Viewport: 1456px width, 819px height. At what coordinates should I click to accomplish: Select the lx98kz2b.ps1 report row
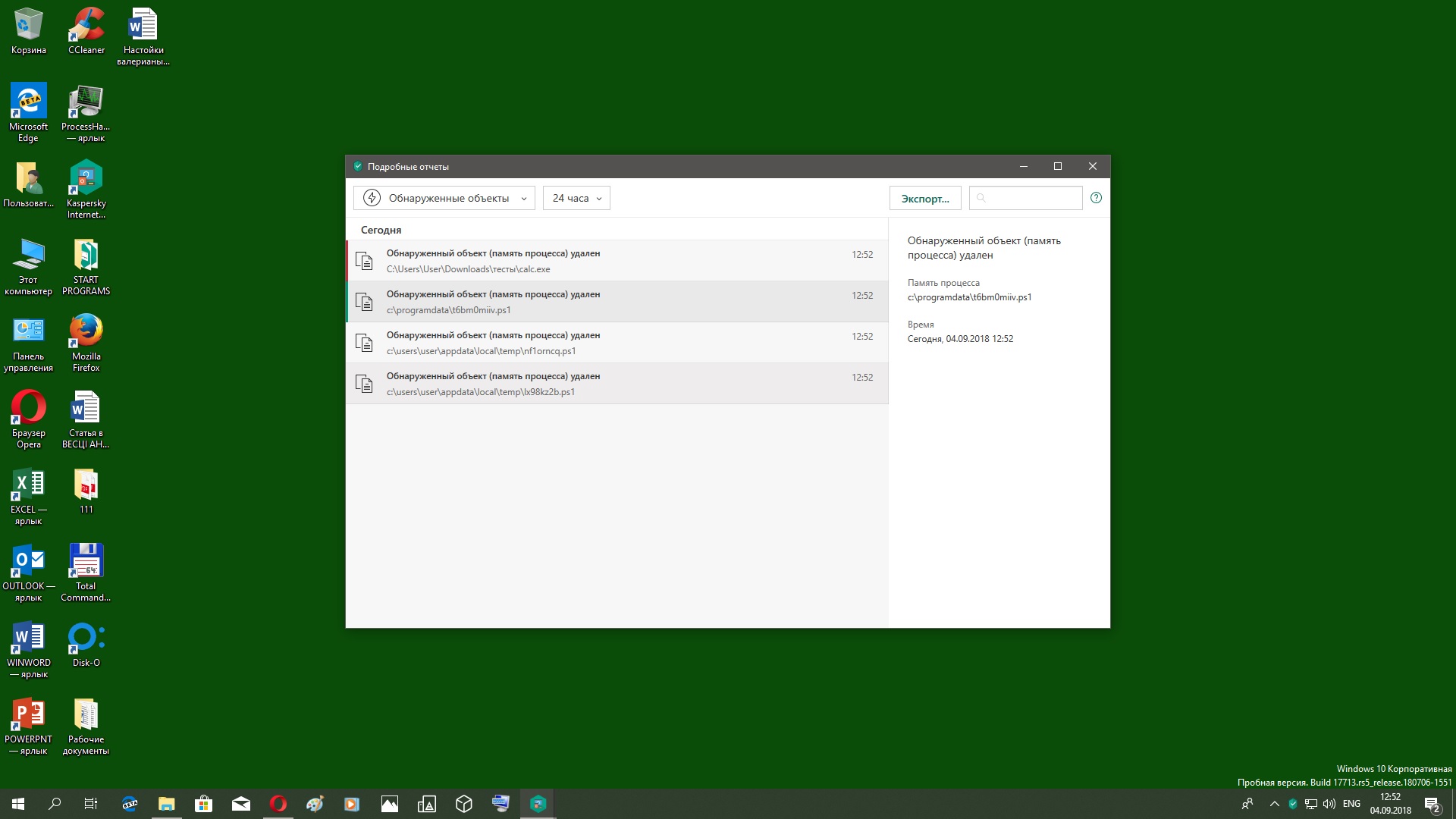[x=616, y=384]
